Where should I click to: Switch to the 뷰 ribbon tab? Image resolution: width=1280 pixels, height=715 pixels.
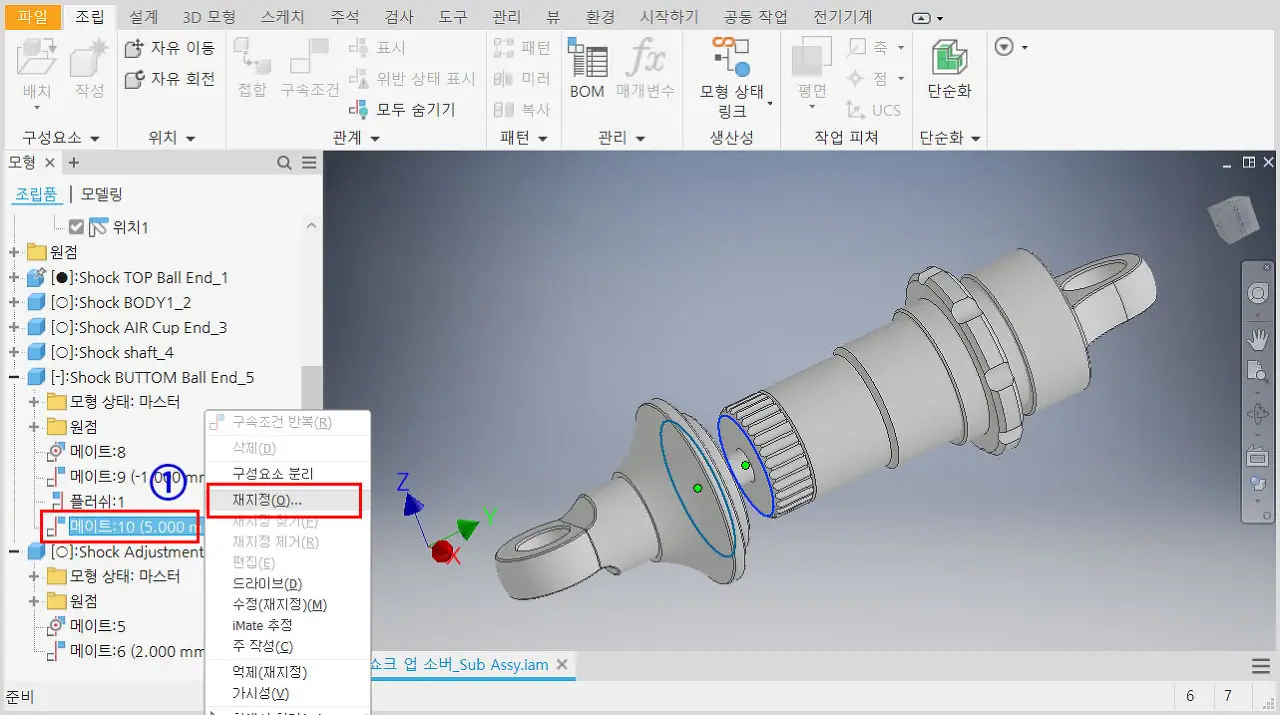[553, 17]
